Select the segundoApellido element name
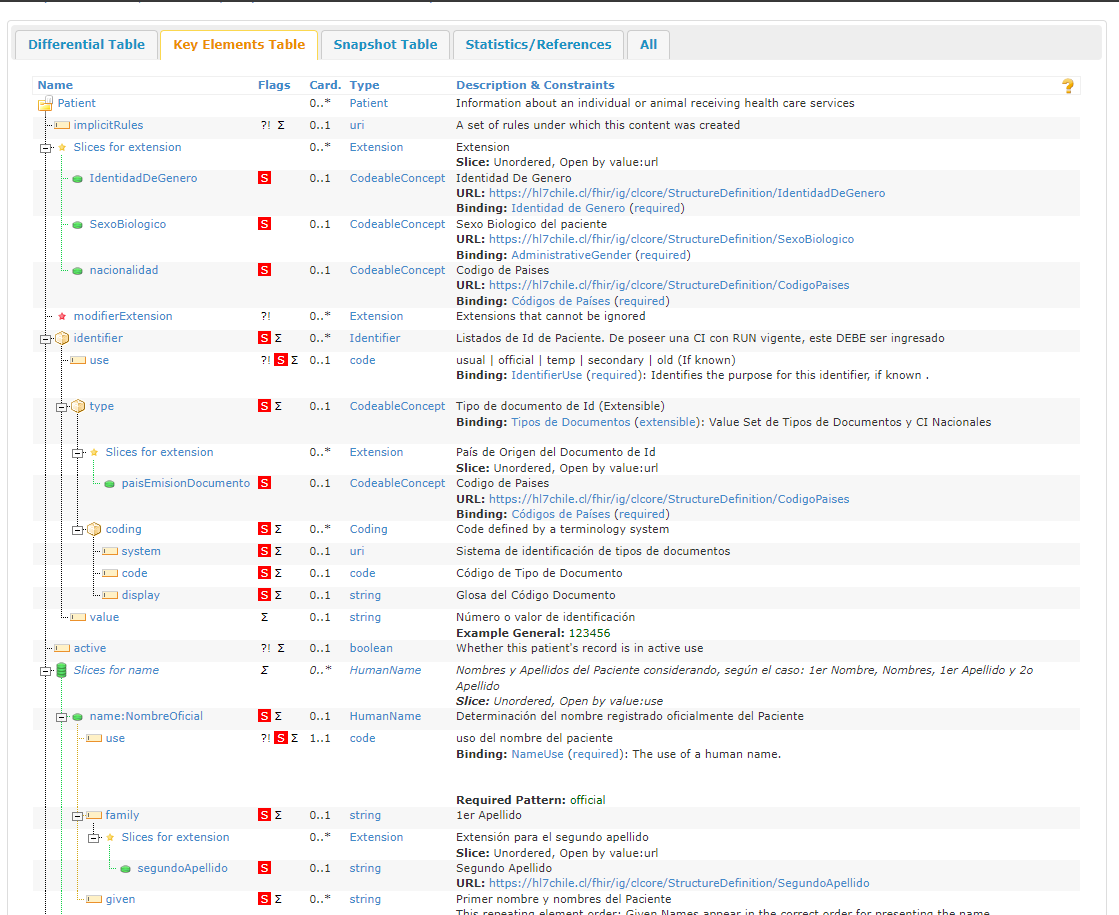The height and width of the screenshot is (915, 1119). [182, 868]
